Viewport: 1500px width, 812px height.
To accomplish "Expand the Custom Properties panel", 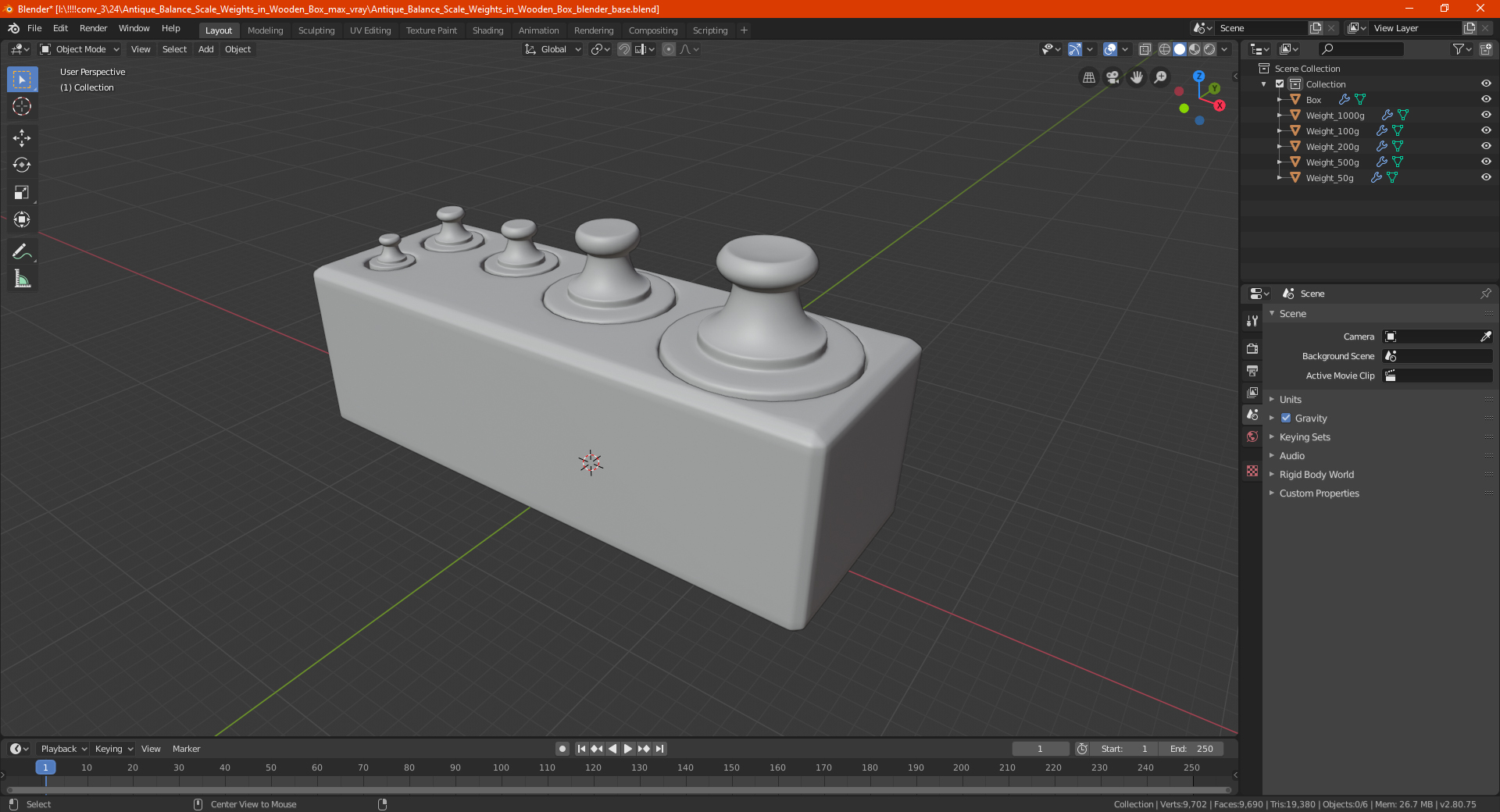I will (1319, 493).
